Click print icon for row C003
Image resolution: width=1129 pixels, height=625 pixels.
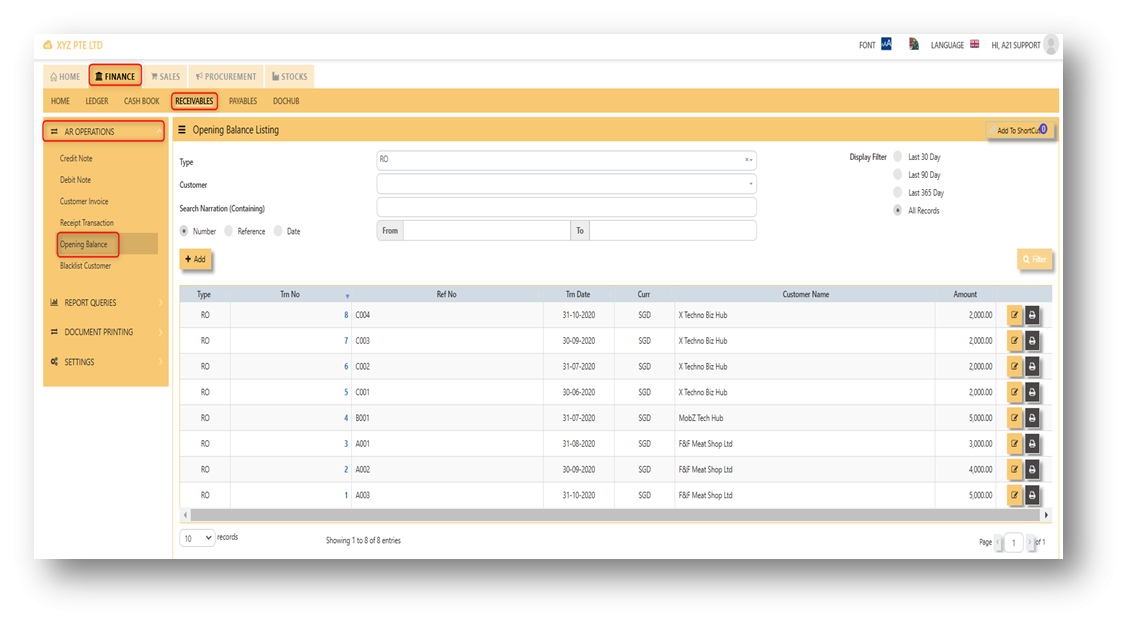coord(1032,341)
